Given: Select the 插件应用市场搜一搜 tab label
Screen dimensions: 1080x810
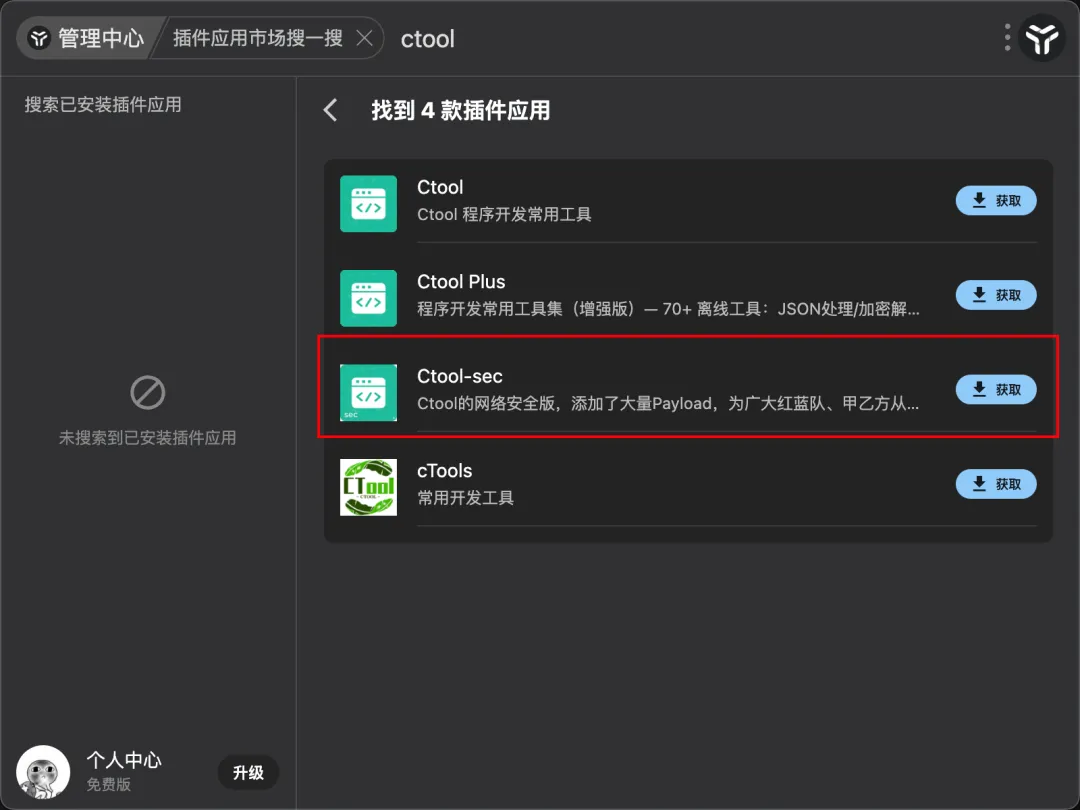Looking at the screenshot, I should tap(258, 38).
